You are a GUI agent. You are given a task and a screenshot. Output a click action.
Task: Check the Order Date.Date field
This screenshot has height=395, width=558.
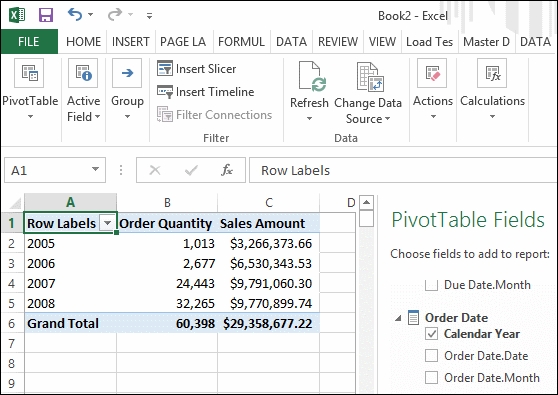(431, 356)
